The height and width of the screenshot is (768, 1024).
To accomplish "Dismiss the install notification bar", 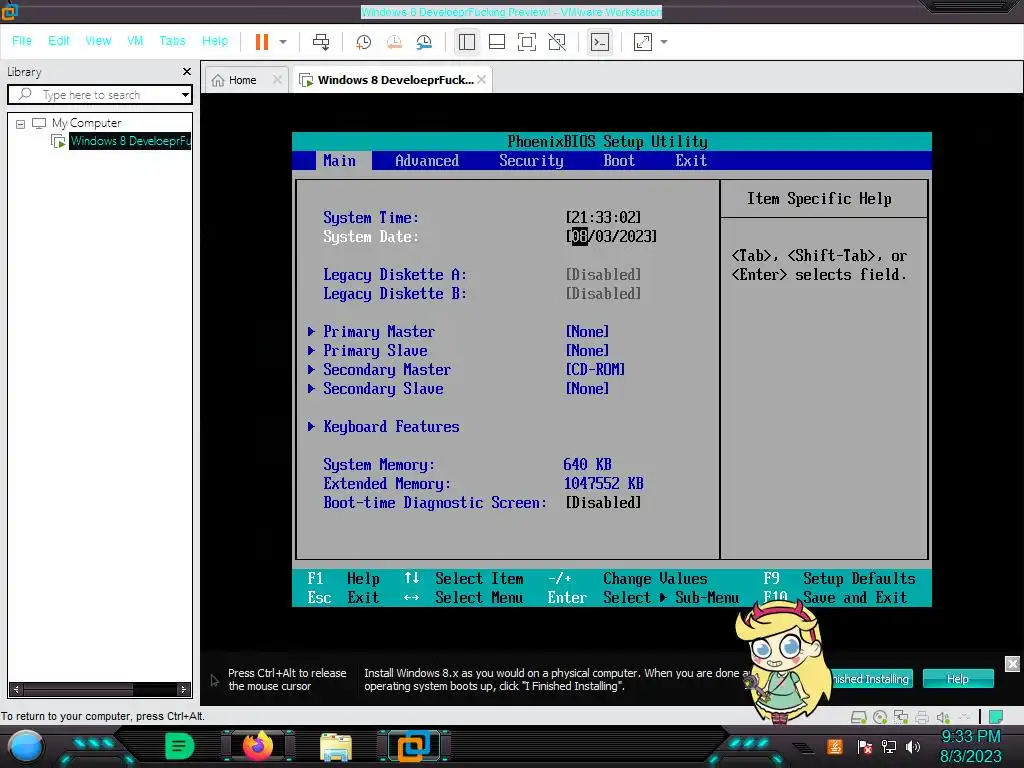I will (x=1012, y=664).
